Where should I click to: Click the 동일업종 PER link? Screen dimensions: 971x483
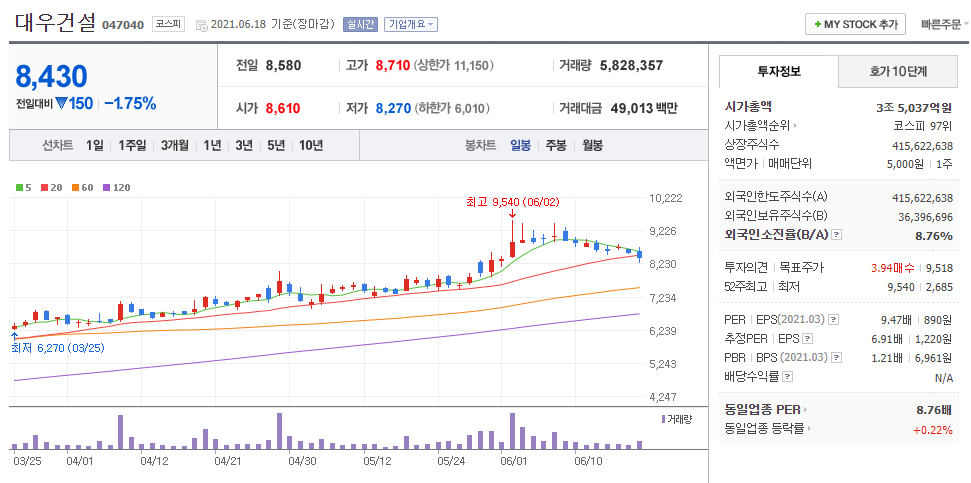(x=762, y=410)
